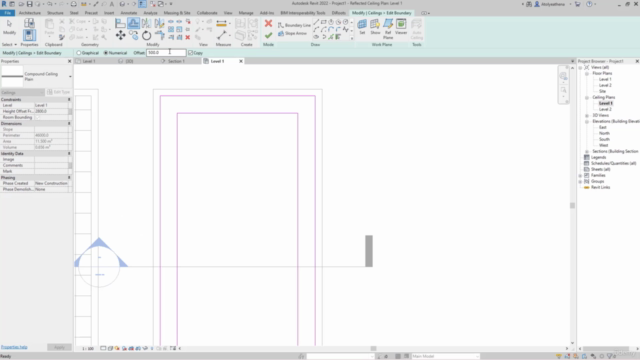Switch to the {3D} view tab
This screenshot has width=640, height=360.
click(129, 61)
